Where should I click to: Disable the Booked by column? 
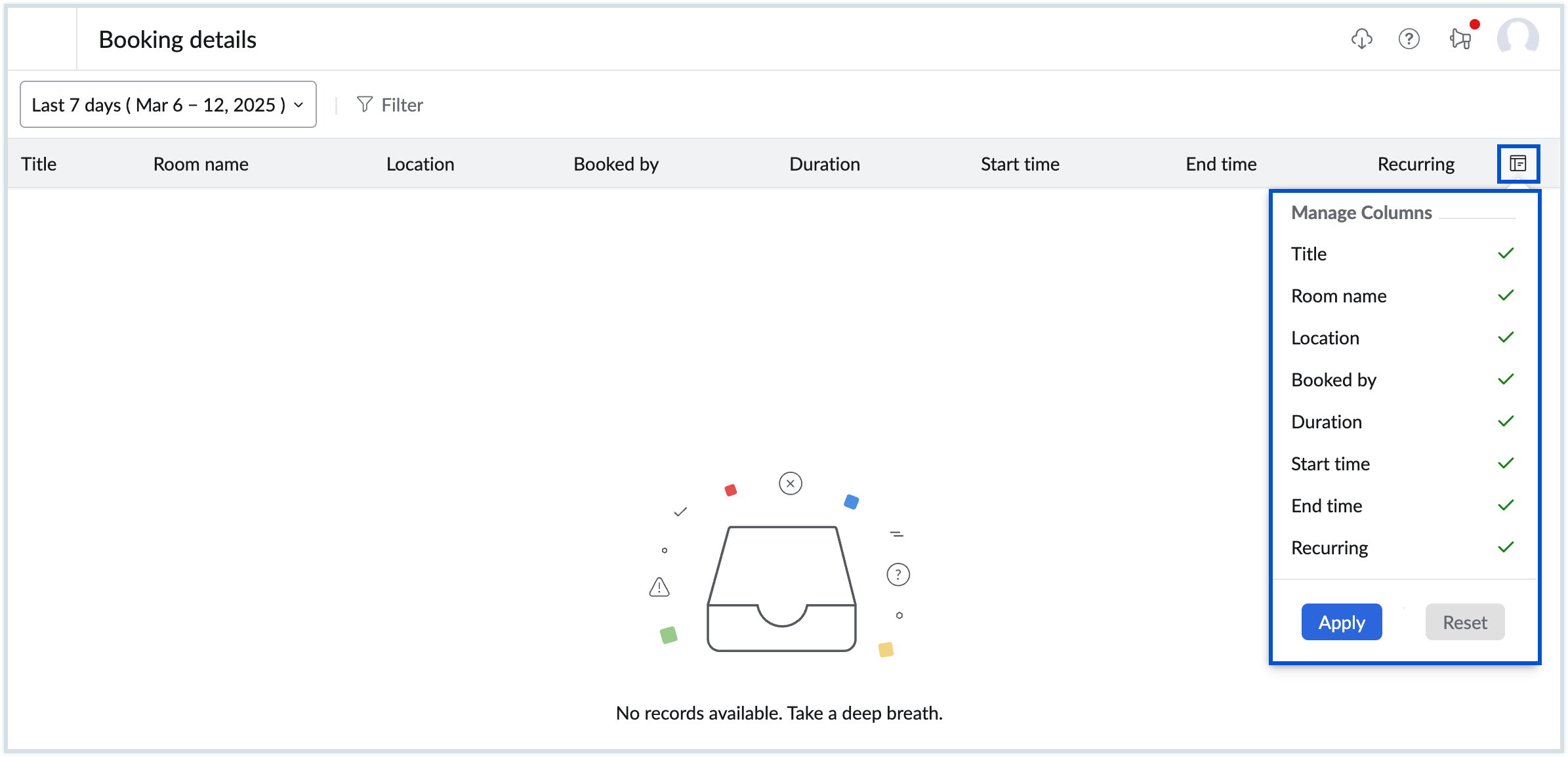pyautogui.click(x=1506, y=380)
